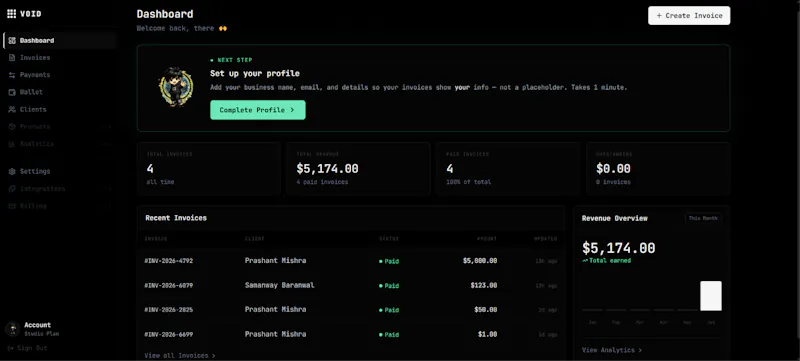Open the Invoices menu label

point(35,58)
